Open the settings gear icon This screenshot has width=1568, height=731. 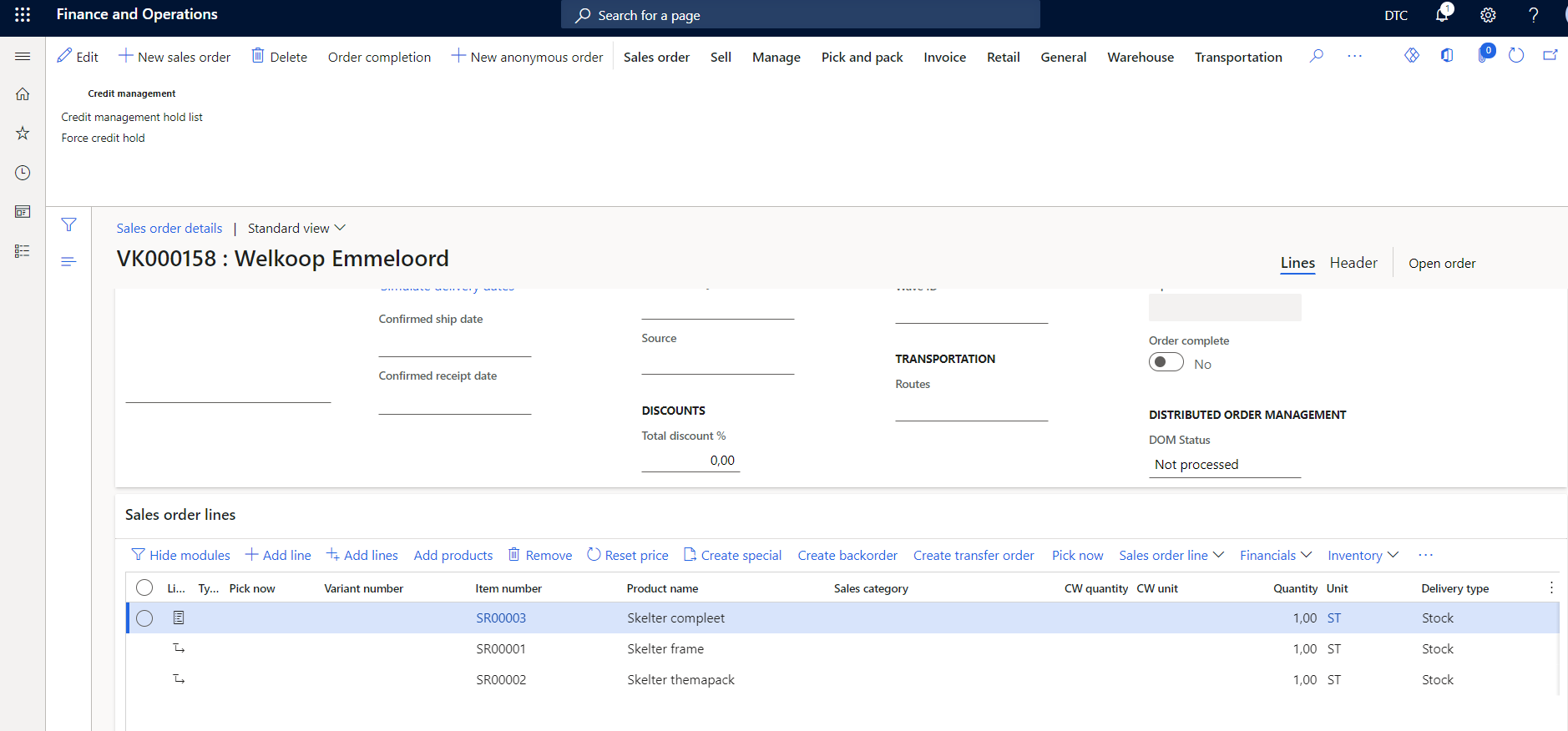[1488, 15]
